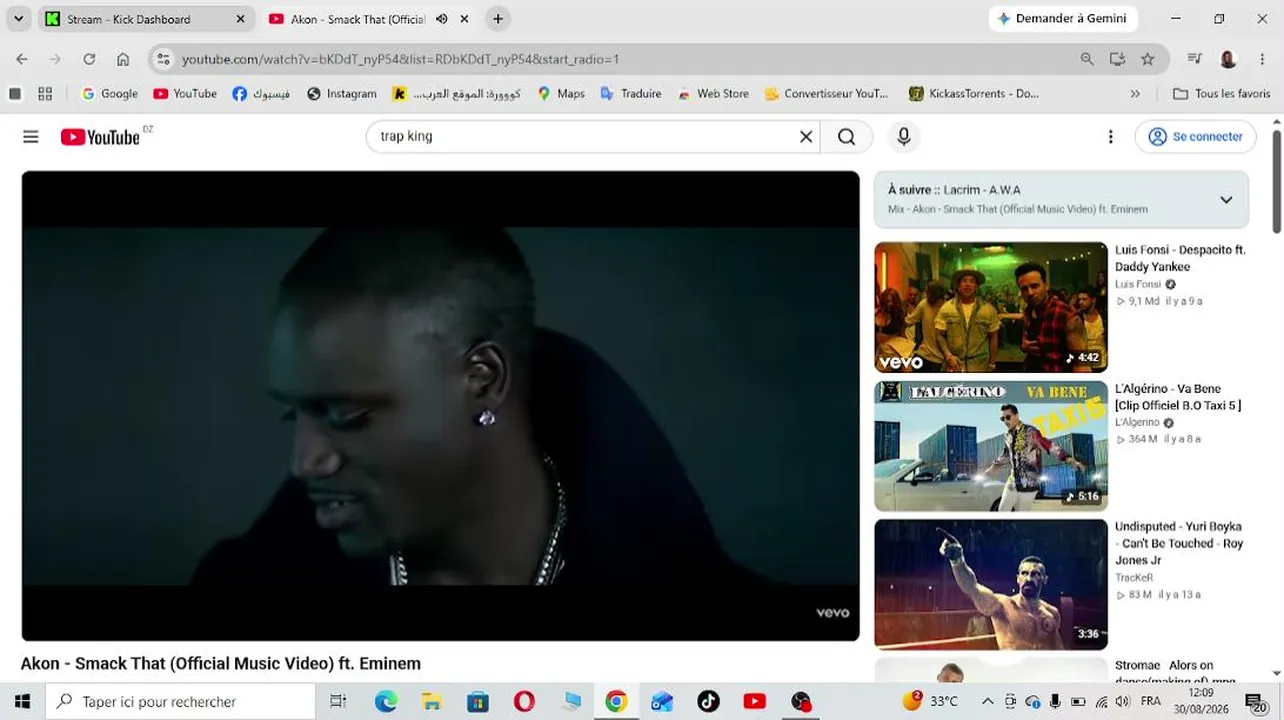Viewport: 1284px width, 720px height.
Task: Open the 'Convertisseur YouT...' bookmark
Action: [826, 94]
